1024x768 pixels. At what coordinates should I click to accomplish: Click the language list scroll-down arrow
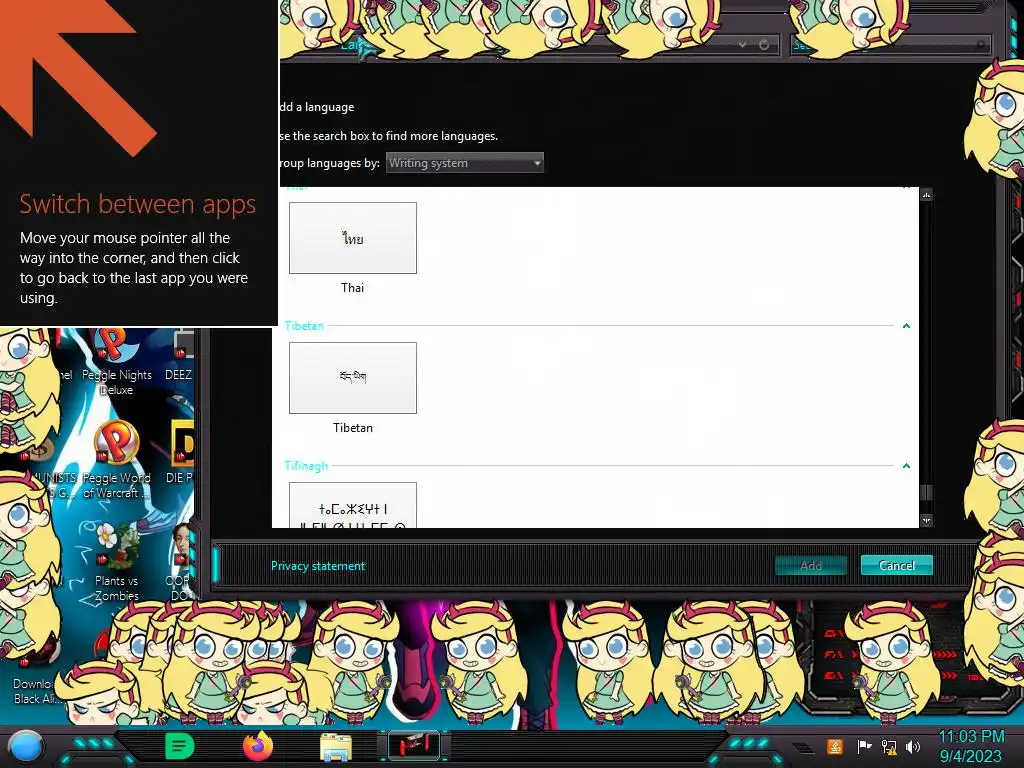click(x=926, y=520)
